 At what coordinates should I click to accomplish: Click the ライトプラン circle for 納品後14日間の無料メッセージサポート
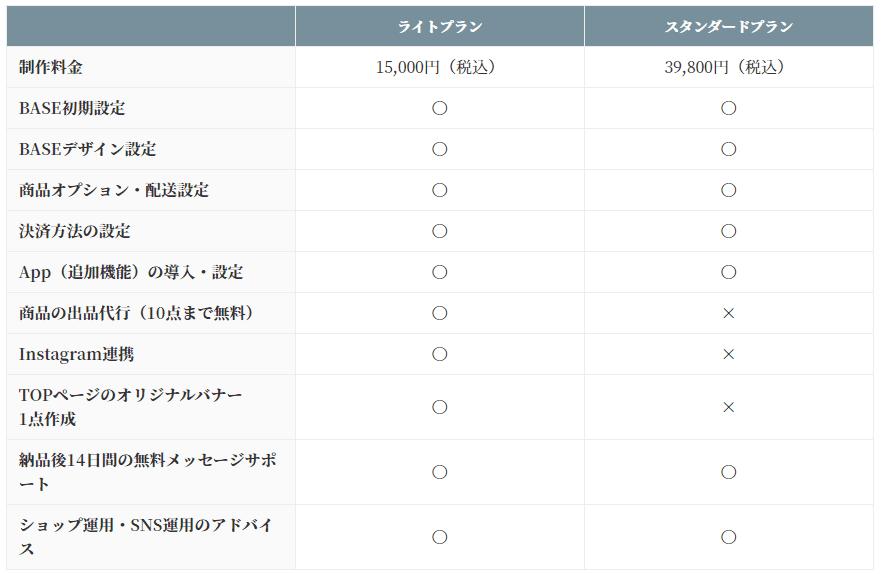439,472
